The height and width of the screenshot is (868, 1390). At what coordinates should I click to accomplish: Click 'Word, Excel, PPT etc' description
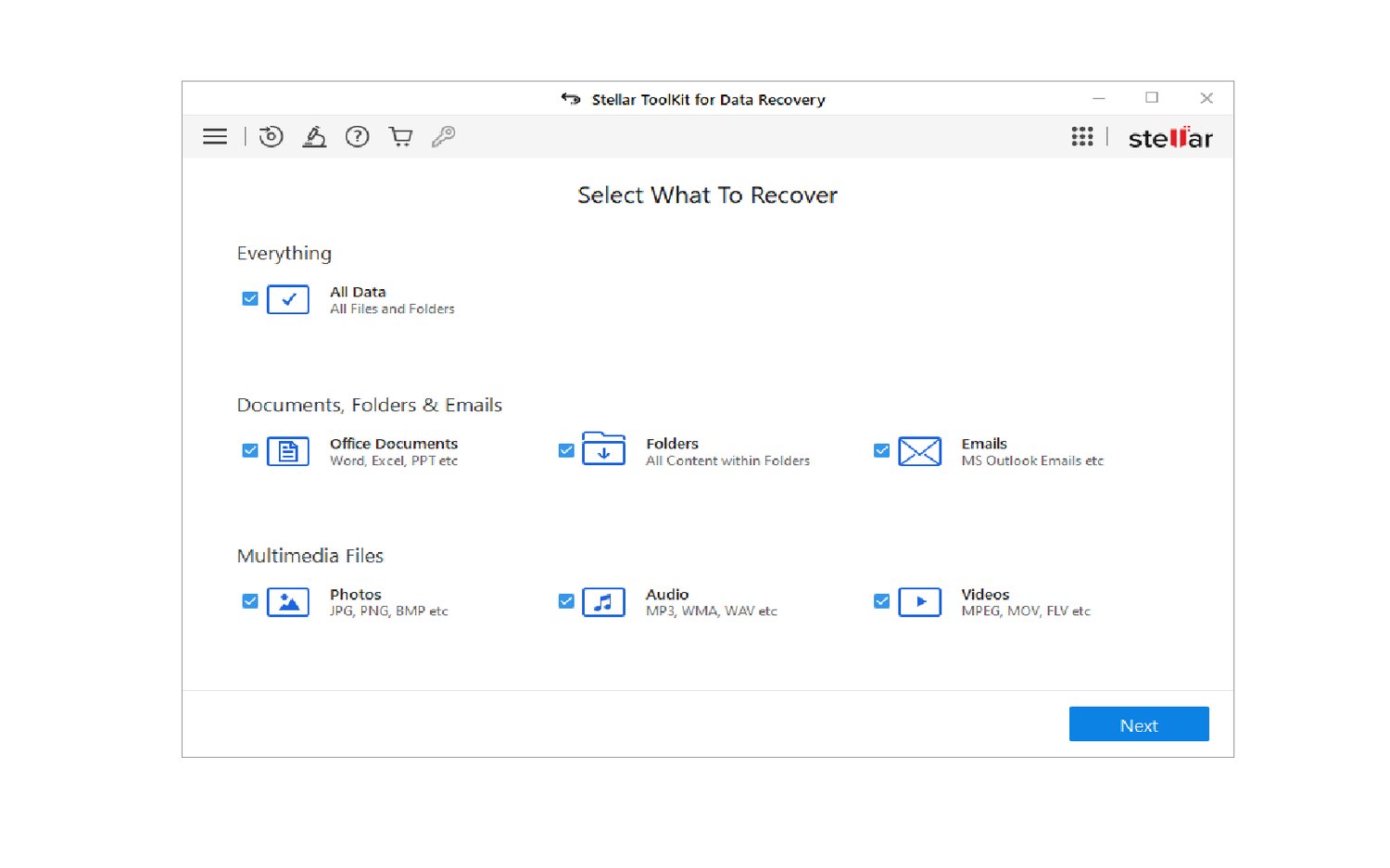click(394, 461)
